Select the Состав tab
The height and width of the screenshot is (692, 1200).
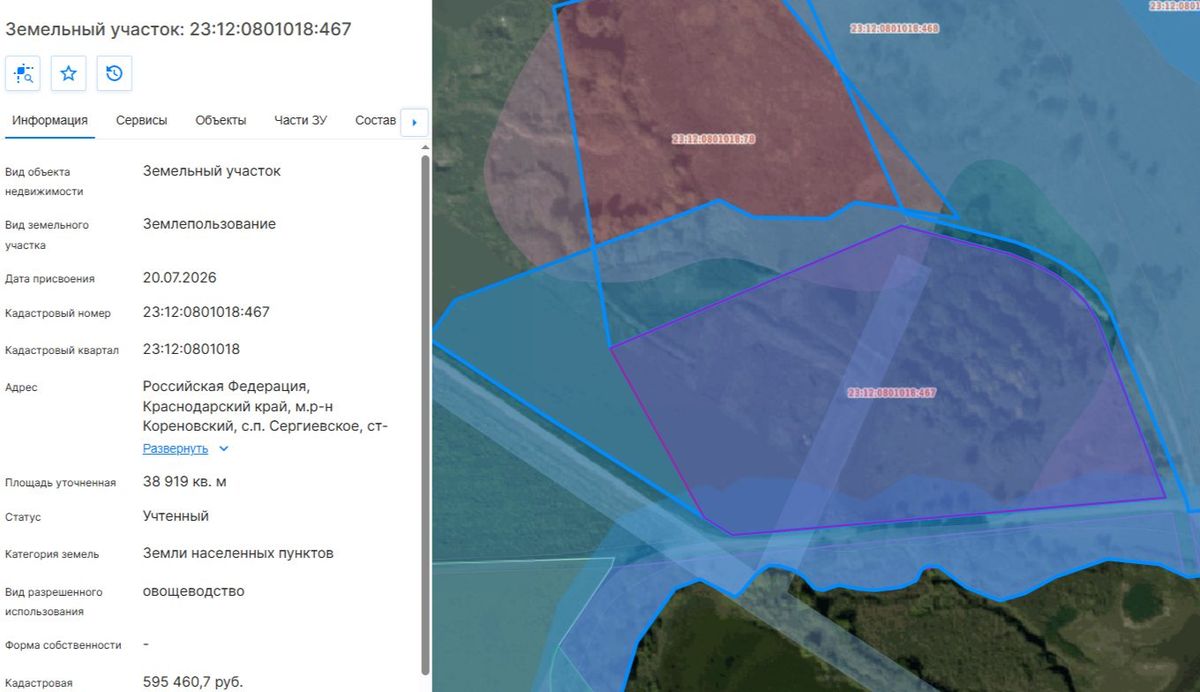376,121
